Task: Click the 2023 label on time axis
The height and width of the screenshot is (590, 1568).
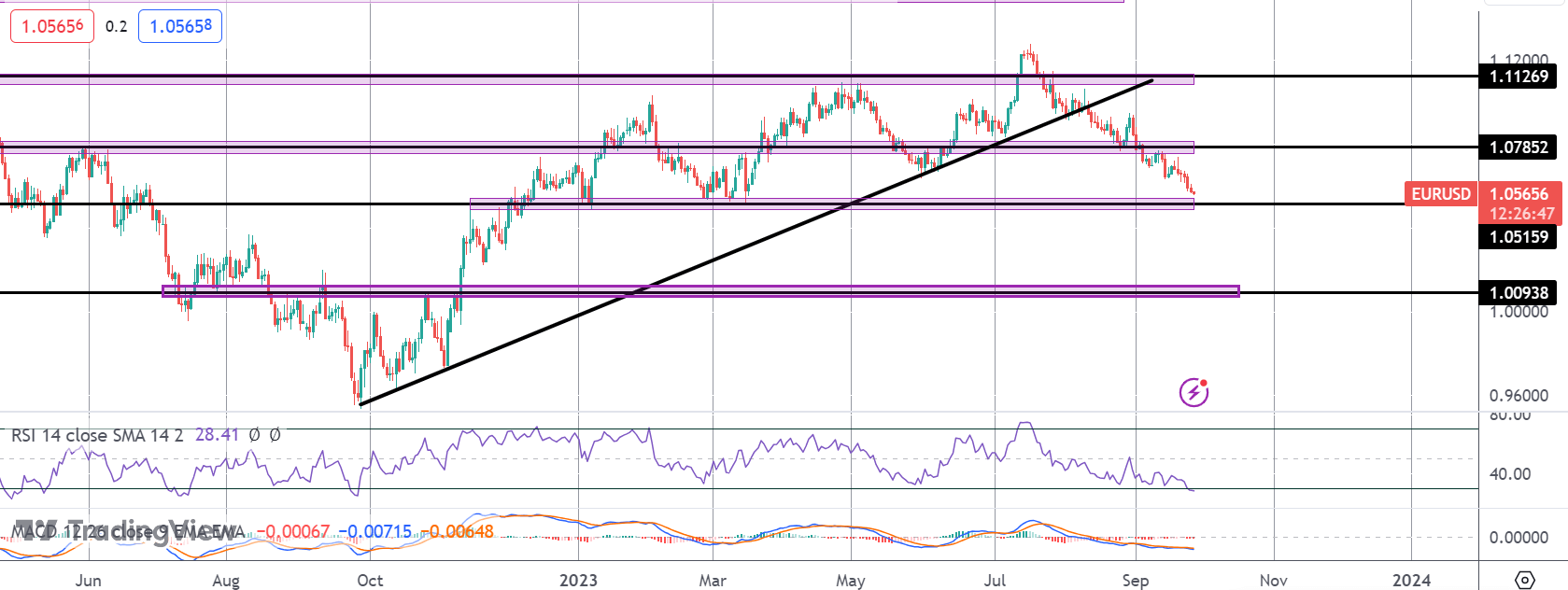Action: pos(578,580)
